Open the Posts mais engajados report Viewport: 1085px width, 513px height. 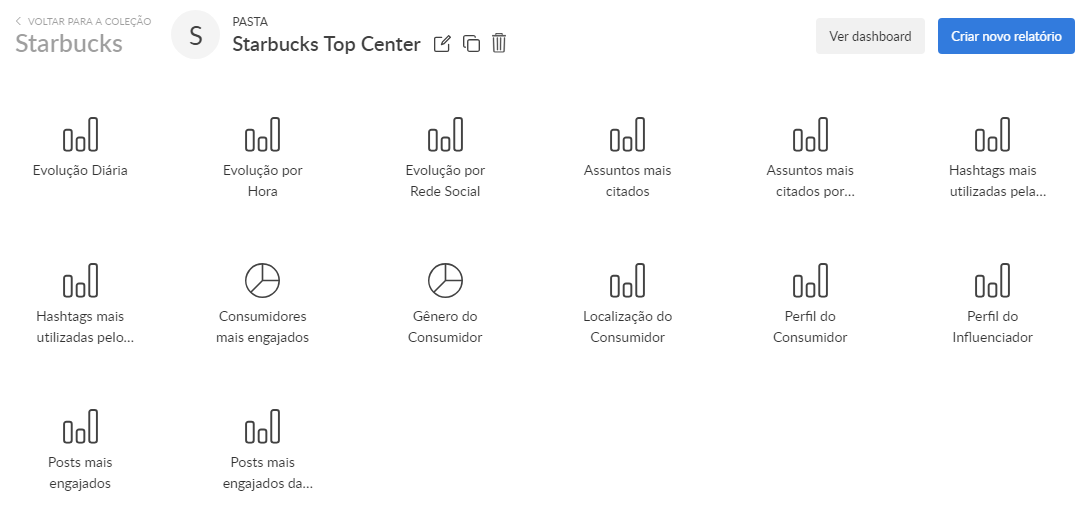(x=80, y=427)
